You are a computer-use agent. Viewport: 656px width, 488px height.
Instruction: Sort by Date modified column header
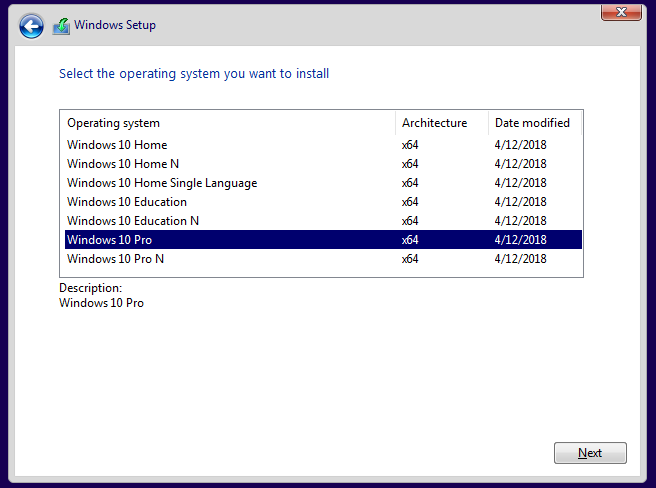pos(535,123)
